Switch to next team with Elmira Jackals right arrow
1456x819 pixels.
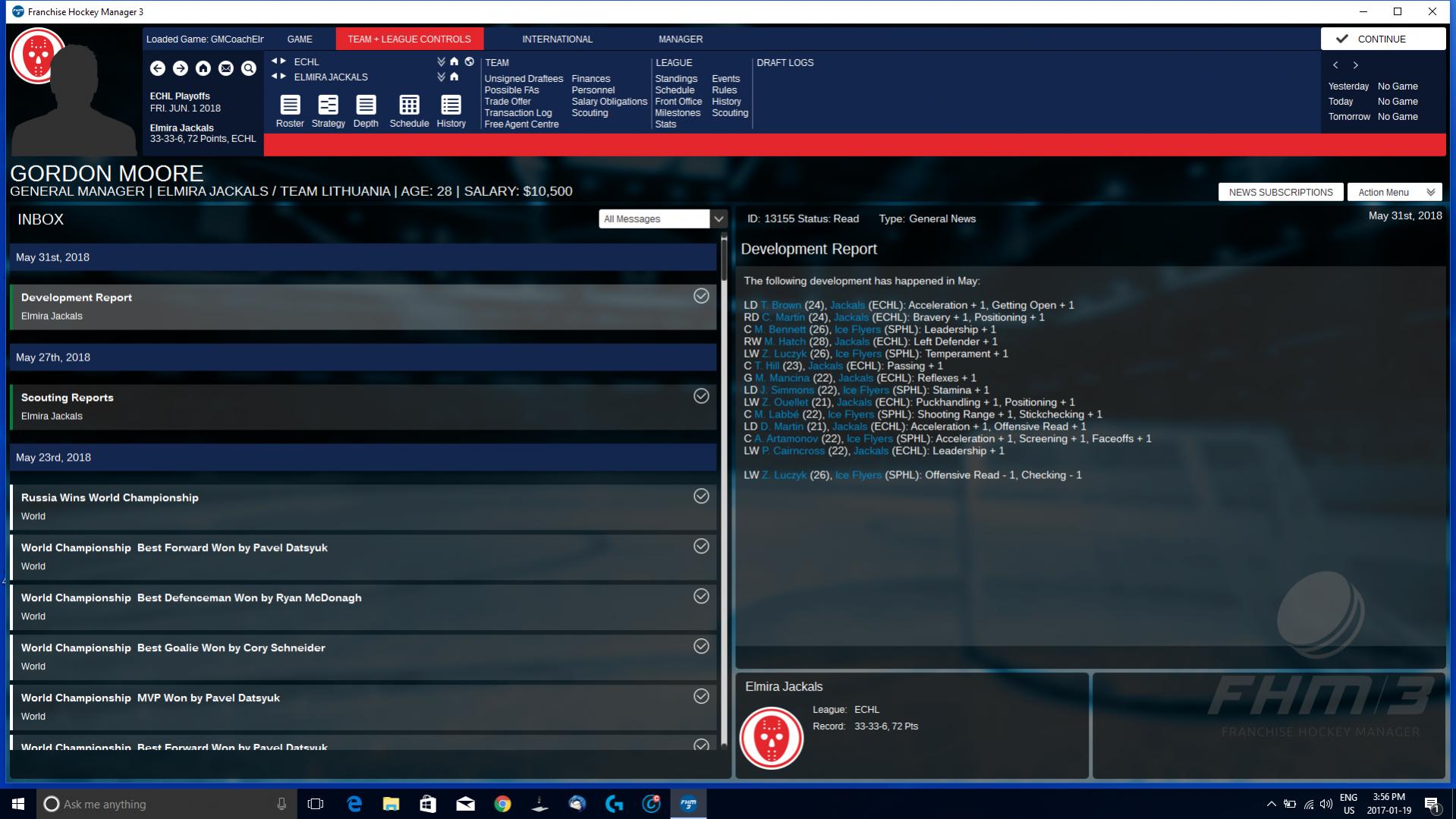click(284, 77)
